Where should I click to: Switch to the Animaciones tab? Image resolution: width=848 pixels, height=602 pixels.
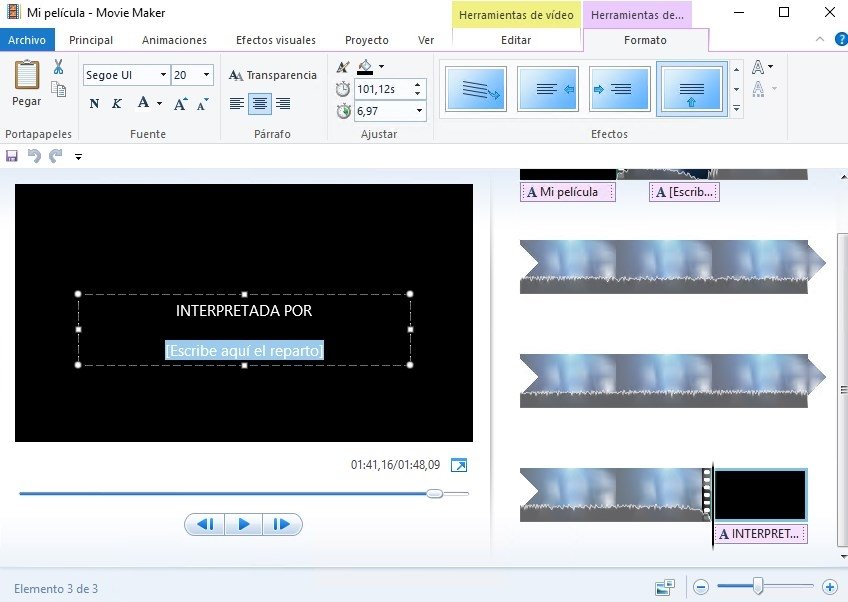tap(174, 41)
